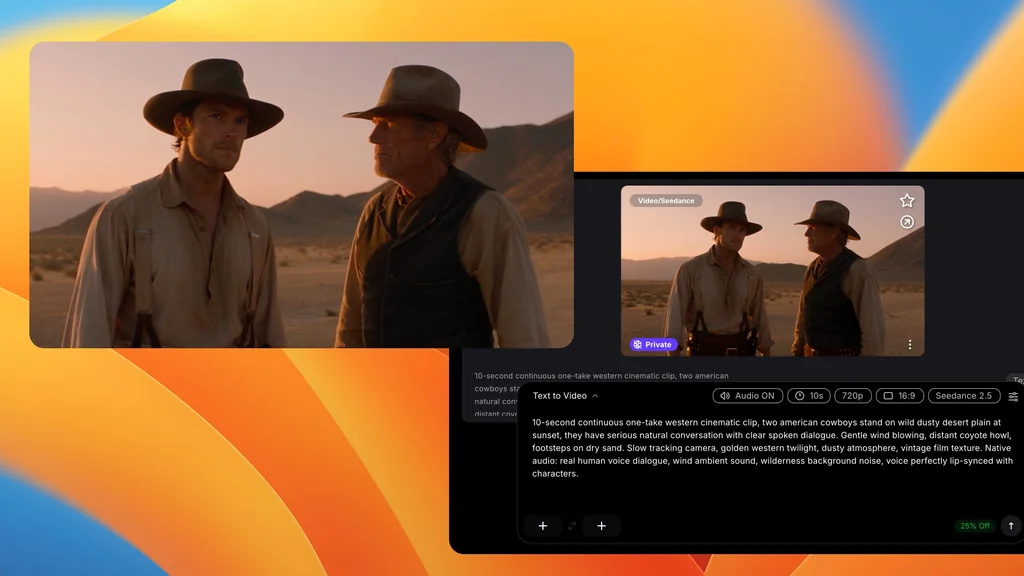Click the dimmed prompt text behind the panel
Screen dimensions: 1024x576
(x=601, y=376)
